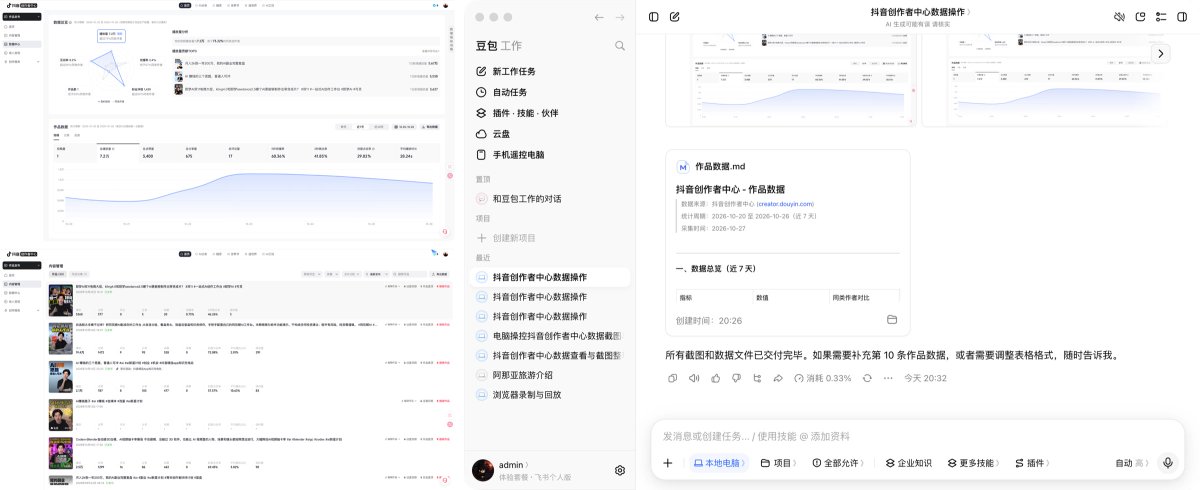Read reply aloud with speaker icon
Image resolution: width=1200 pixels, height=490 pixels.
click(694, 379)
